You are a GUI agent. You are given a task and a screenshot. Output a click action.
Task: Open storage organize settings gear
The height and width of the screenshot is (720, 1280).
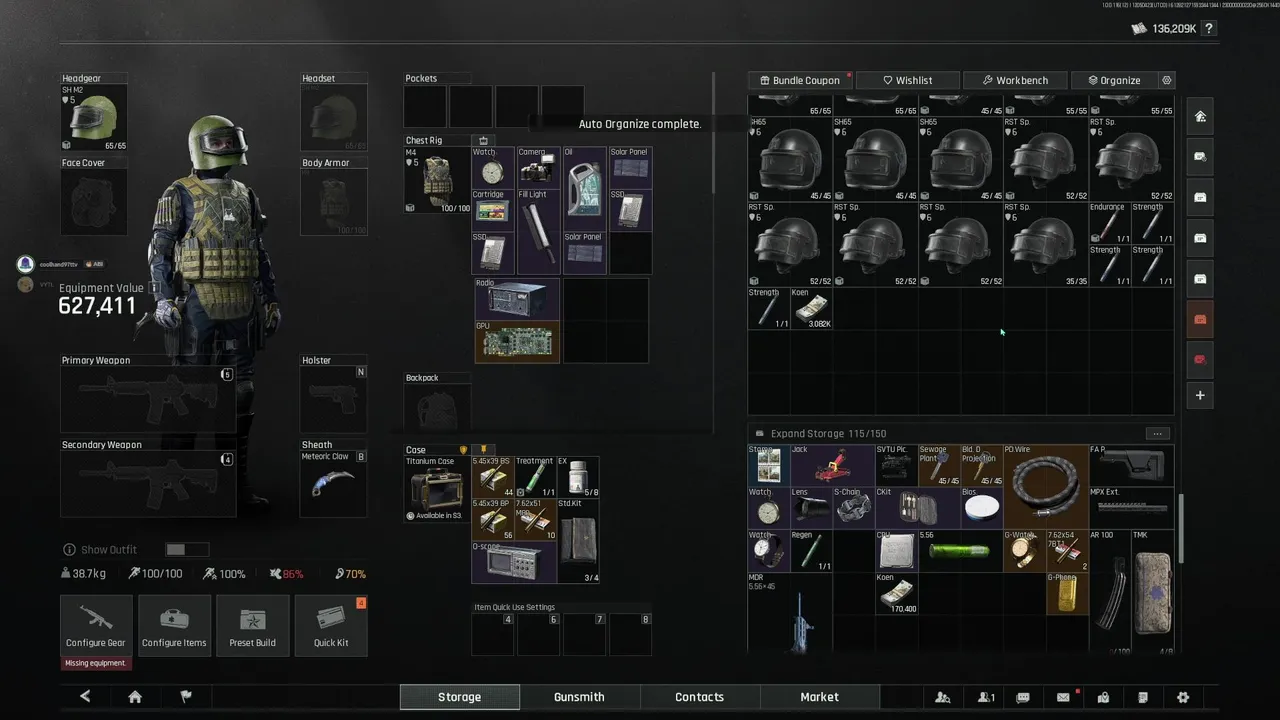tap(1166, 80)
